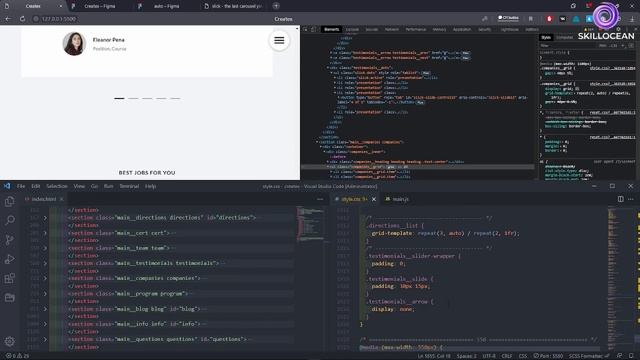Click the Ln Col indicator in status bar
Image resolution: width=640 pixels, height=360 pixels.
coord(433,356)
